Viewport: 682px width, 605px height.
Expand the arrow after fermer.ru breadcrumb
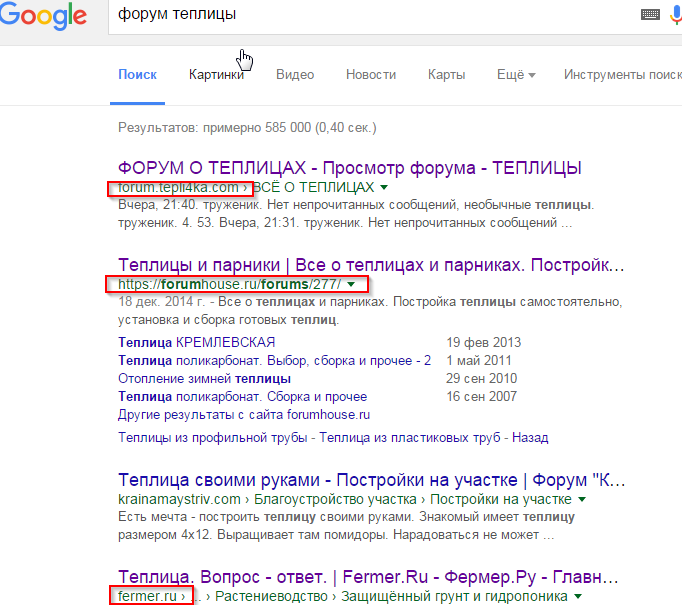pos(578,596)
